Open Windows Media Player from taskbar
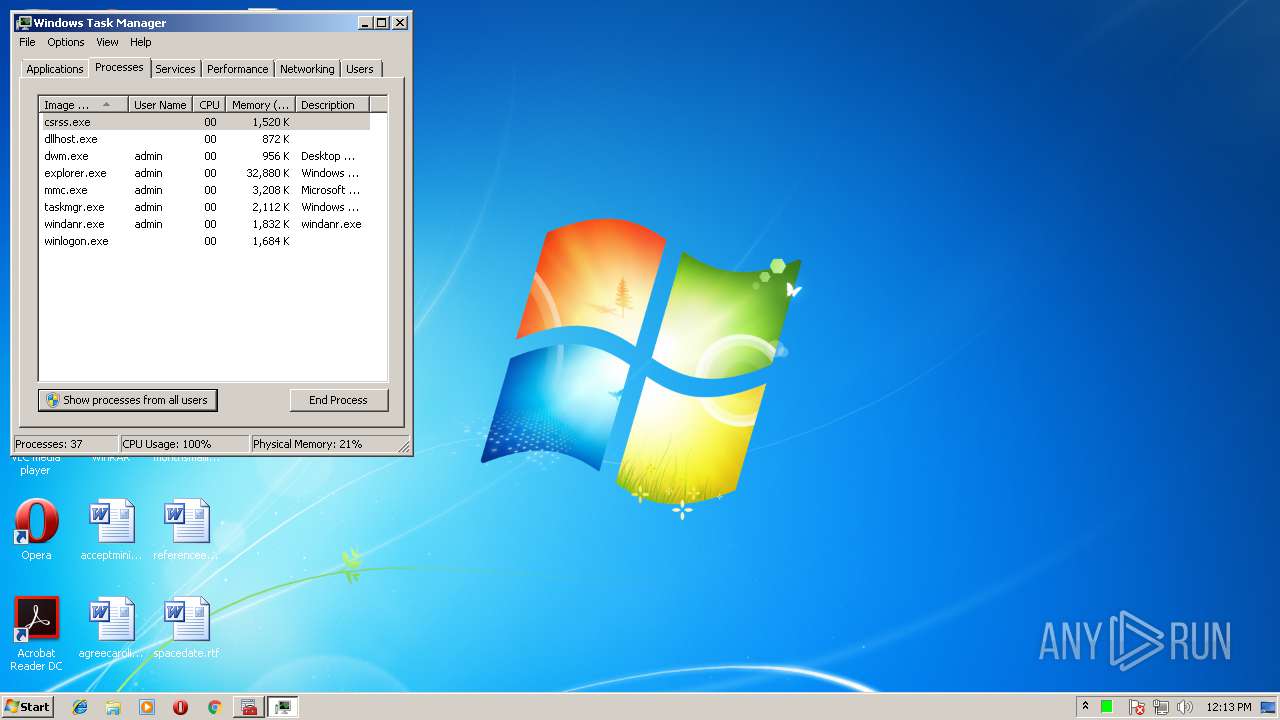The image size is (1280, 720). [147, 707]
